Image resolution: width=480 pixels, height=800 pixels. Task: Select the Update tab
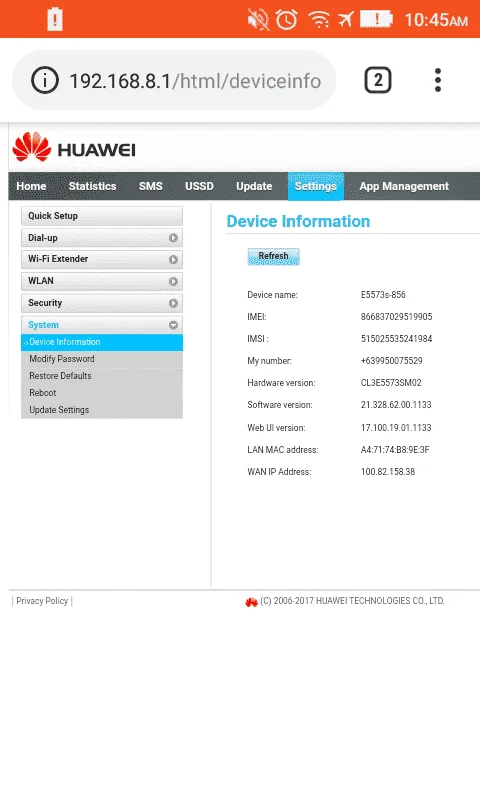tap(254, 186)
